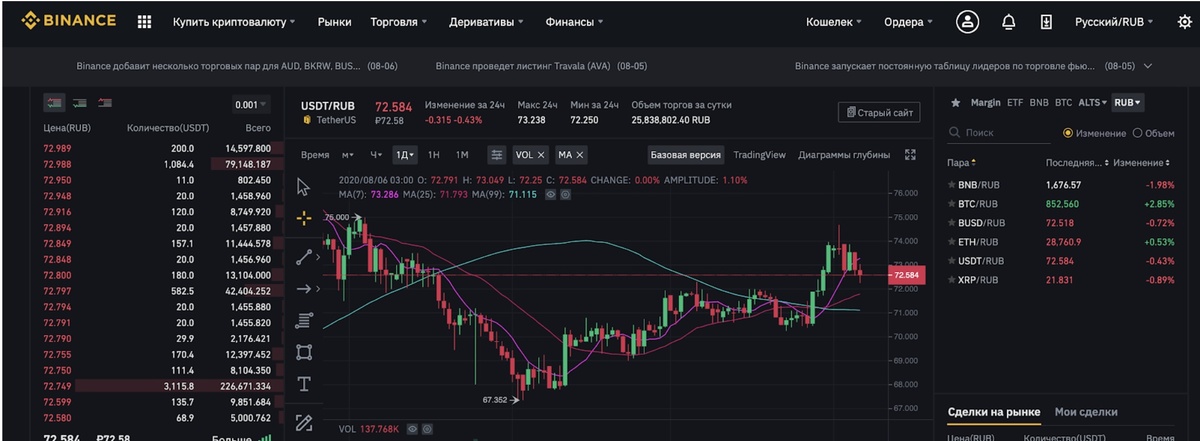Switch to the Базовая версия chart tab

[685, 155]
